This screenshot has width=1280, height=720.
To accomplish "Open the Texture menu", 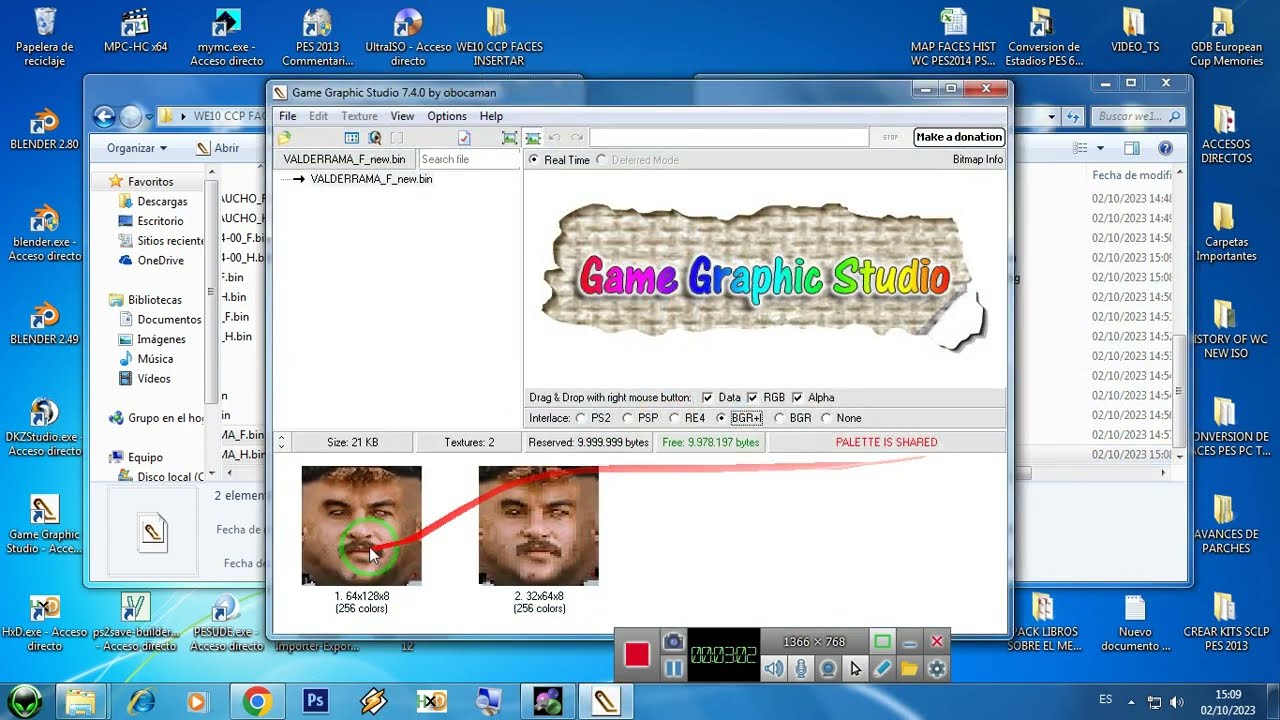I will 359,116.
